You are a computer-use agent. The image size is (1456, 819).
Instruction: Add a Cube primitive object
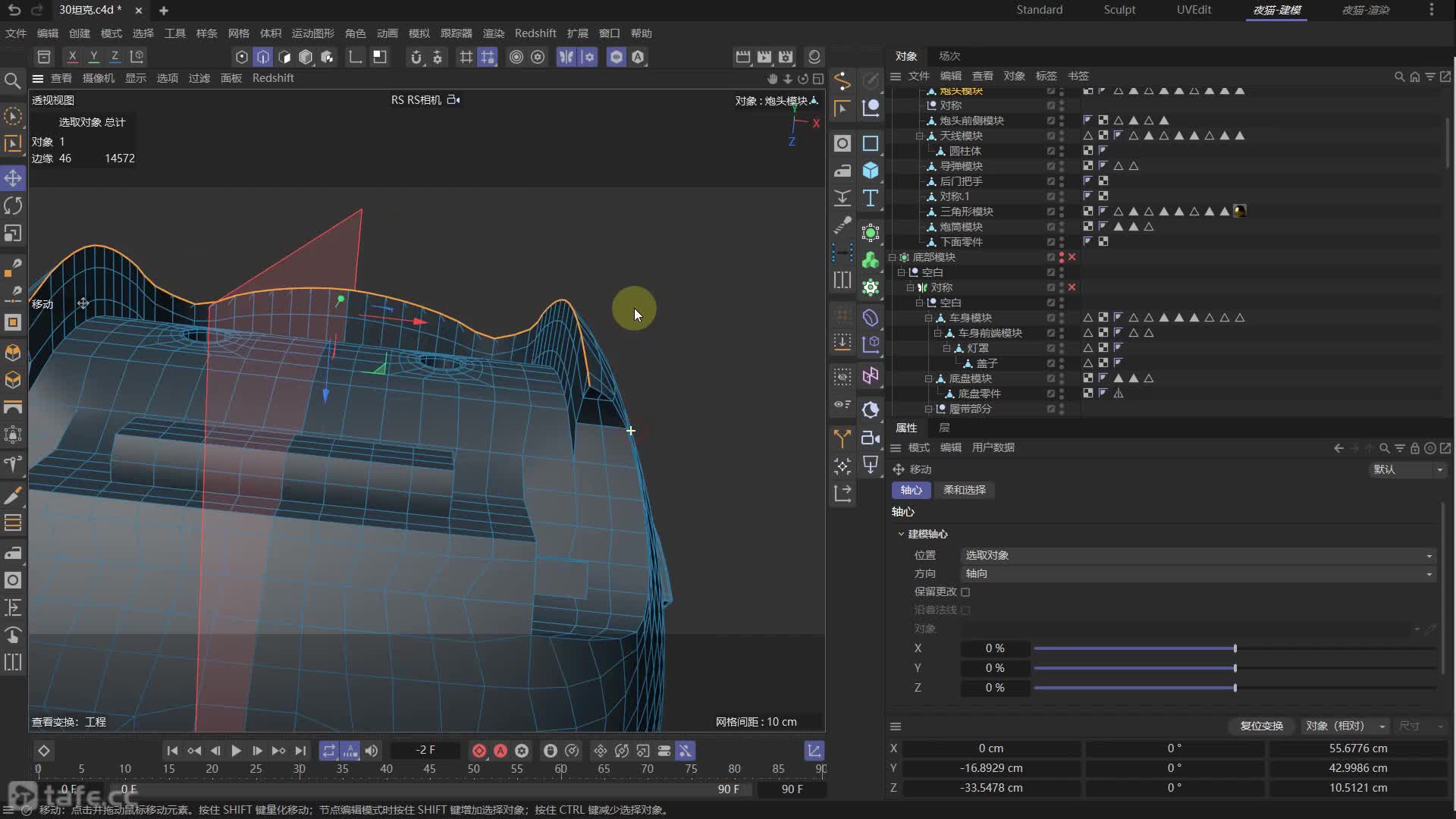point(871,171)
